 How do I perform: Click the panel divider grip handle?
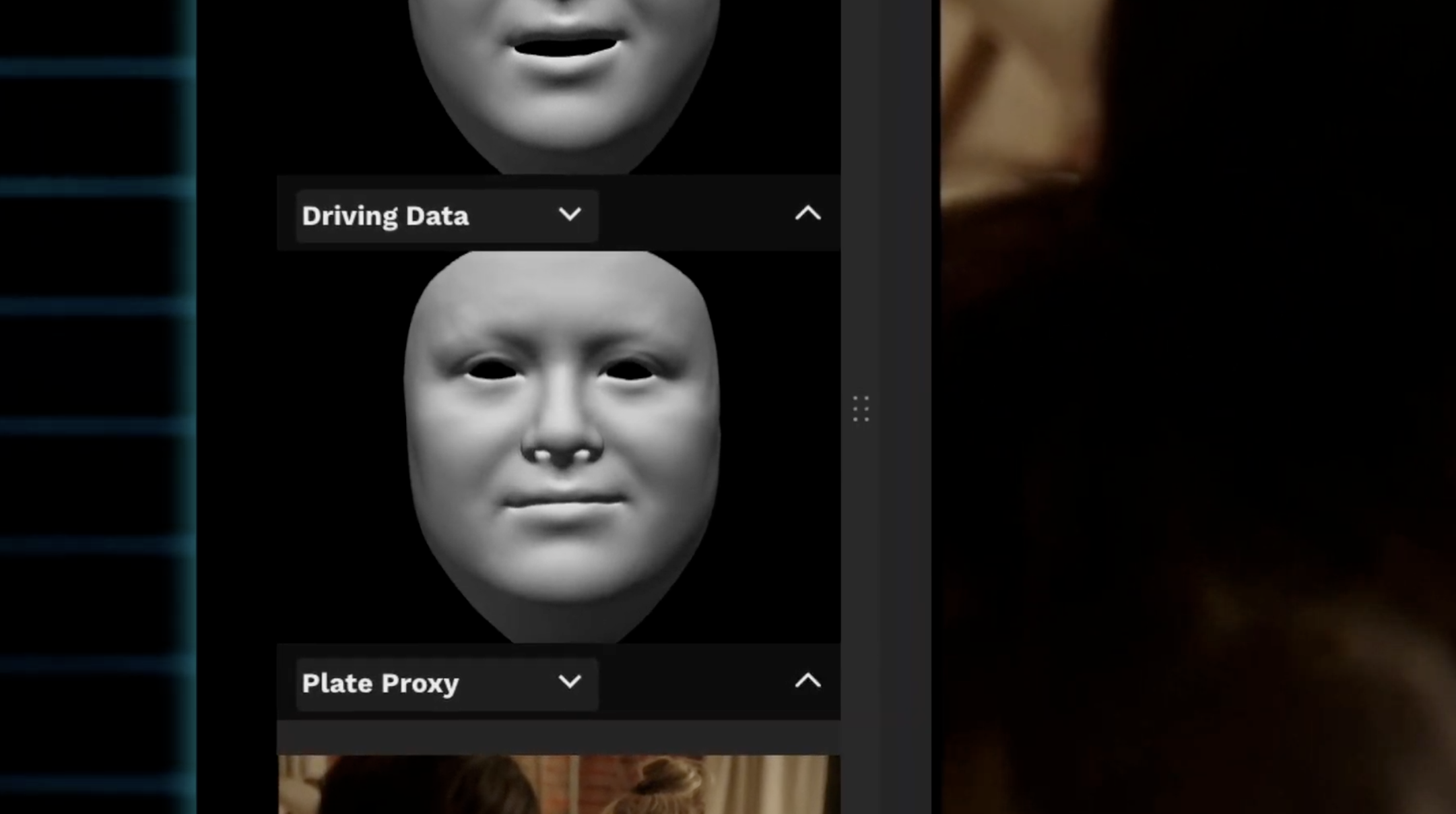(x=861, y=409)
